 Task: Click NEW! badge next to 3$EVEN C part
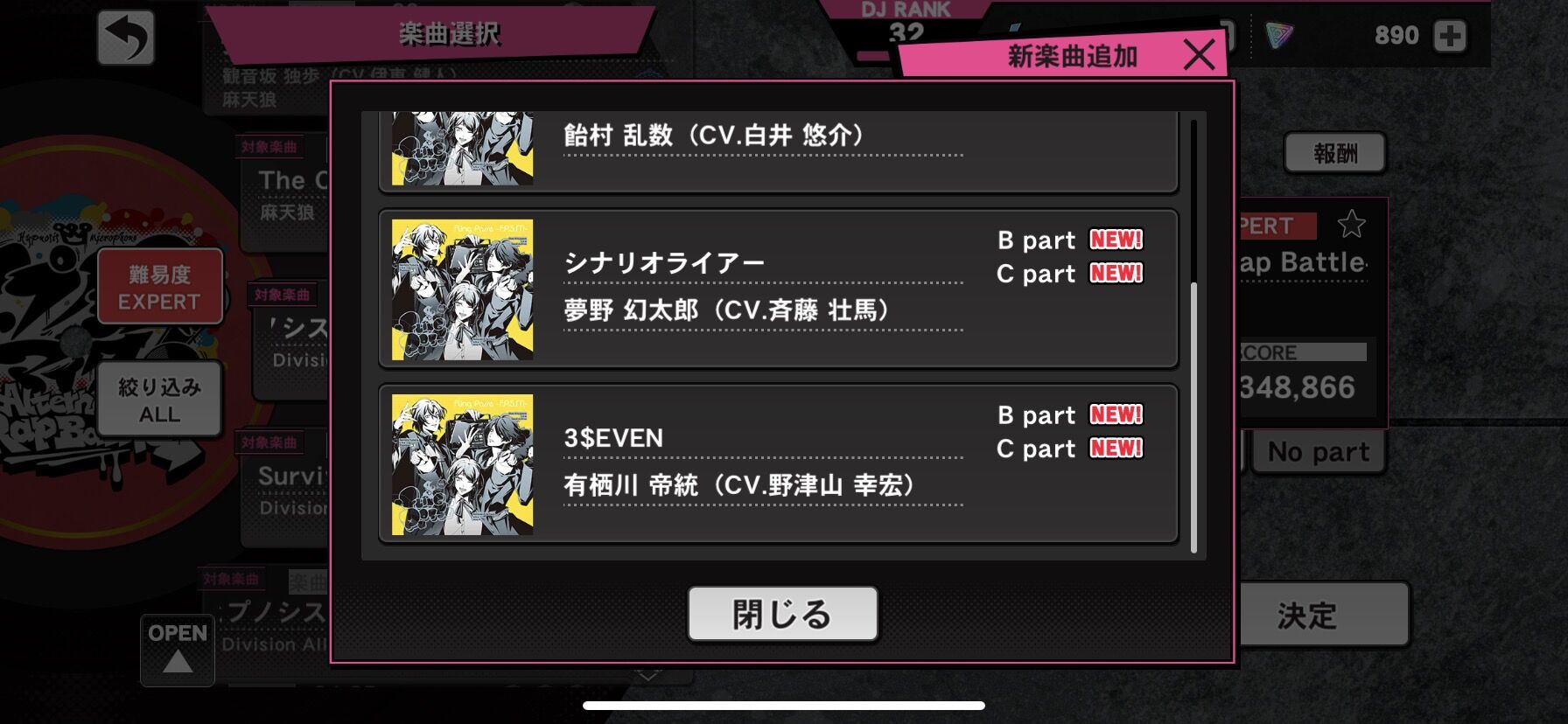point(1116,448)
